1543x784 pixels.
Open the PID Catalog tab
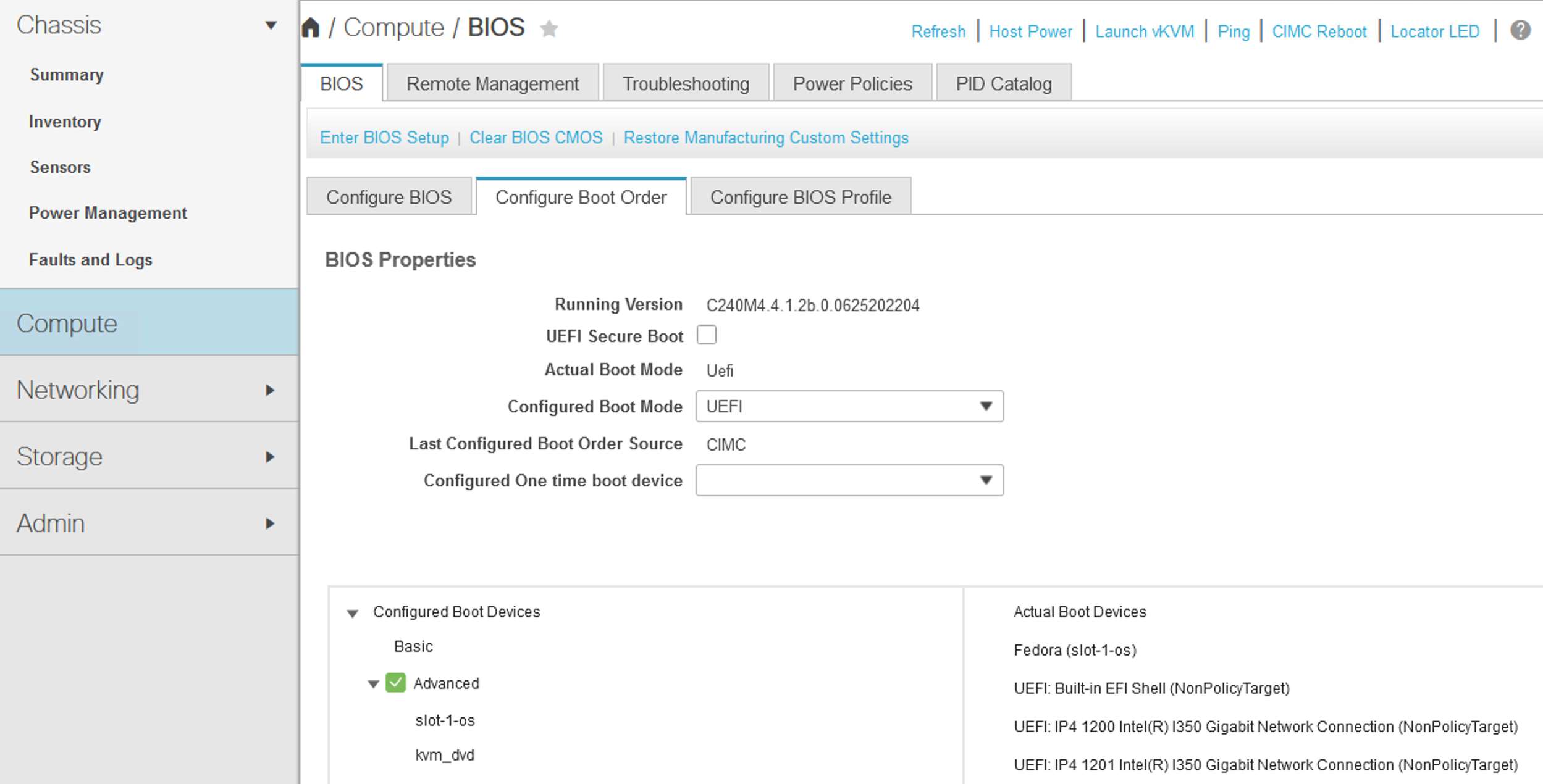pyautogui.click(x=1004, y=83)
